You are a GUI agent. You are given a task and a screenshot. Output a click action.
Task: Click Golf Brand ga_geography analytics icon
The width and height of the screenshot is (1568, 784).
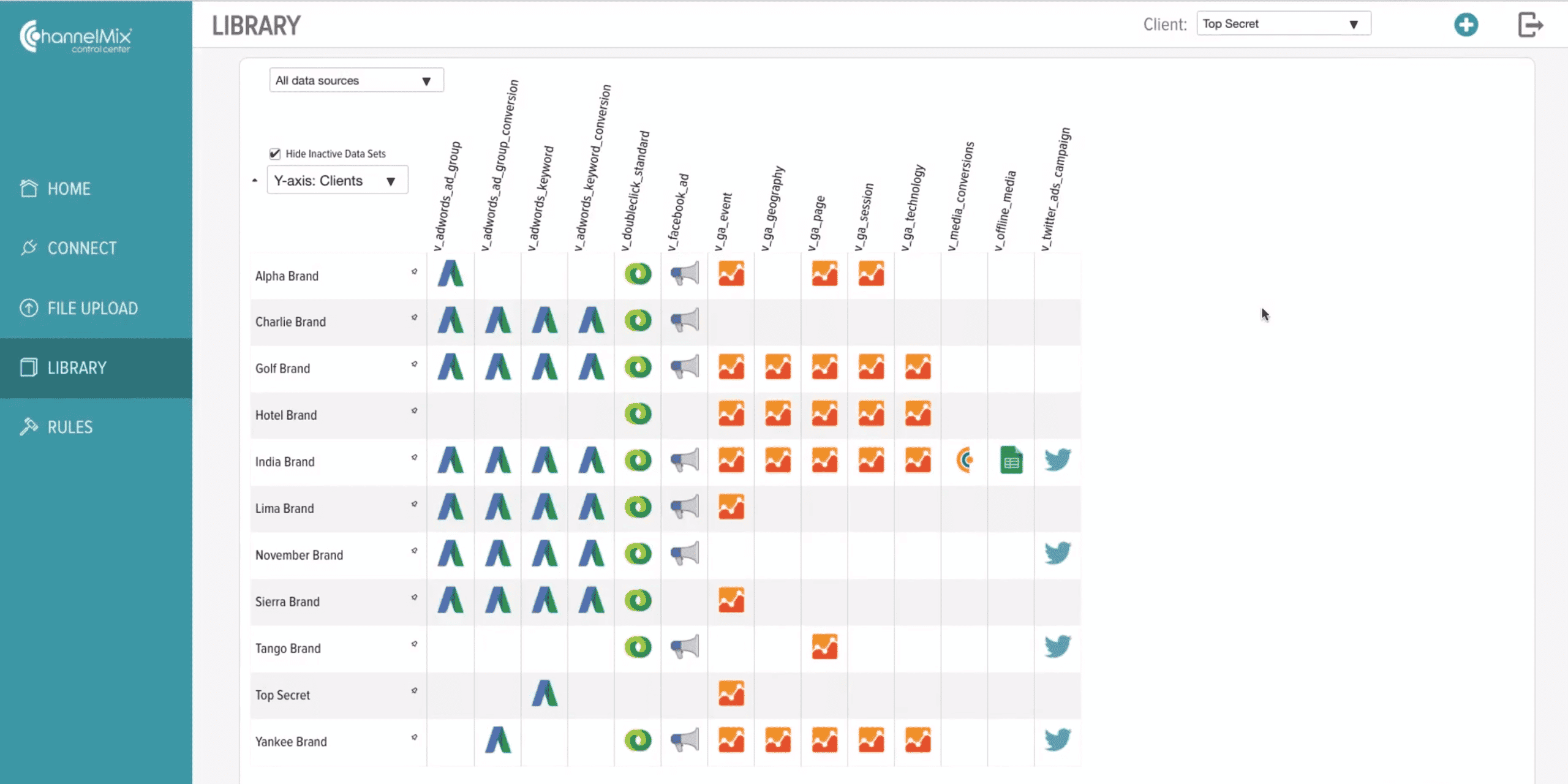778,367
